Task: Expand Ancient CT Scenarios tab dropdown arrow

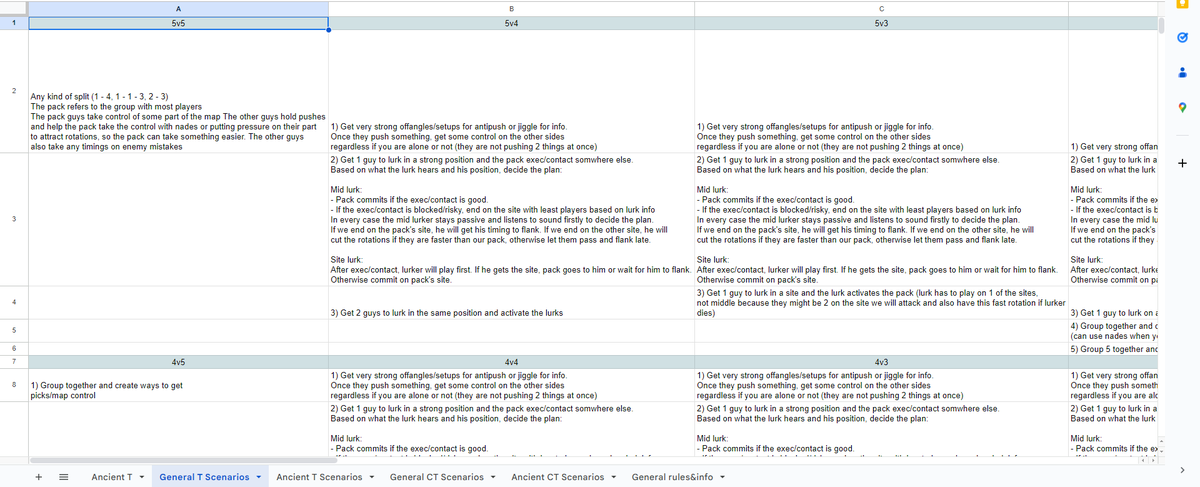Action: tap(615, 477)
